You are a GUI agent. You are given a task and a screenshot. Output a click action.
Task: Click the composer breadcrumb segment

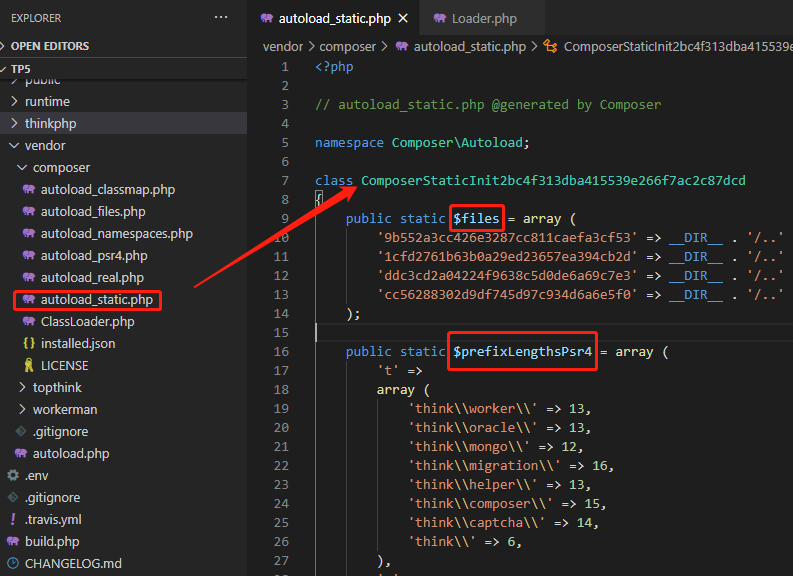[347, 47]
